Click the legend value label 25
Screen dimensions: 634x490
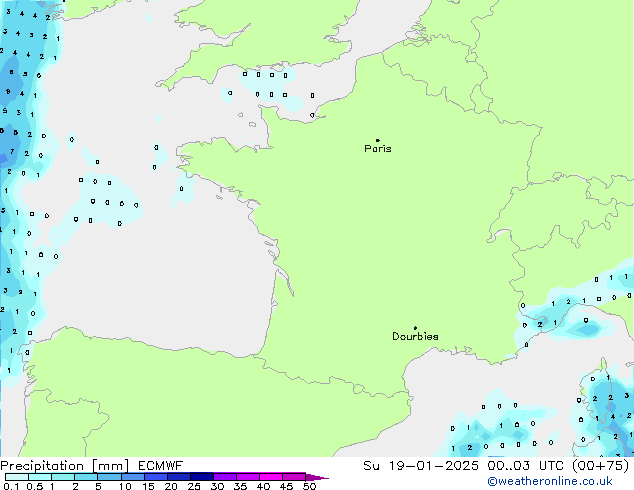(x=193, y=486)
